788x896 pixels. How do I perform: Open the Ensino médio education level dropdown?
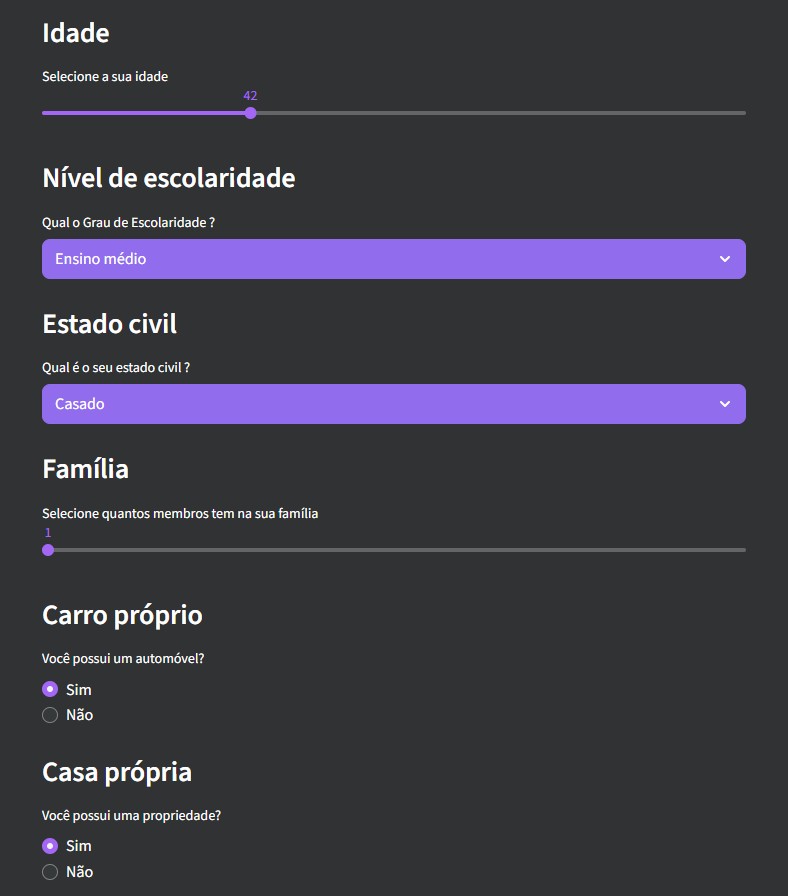pos(393,259)
